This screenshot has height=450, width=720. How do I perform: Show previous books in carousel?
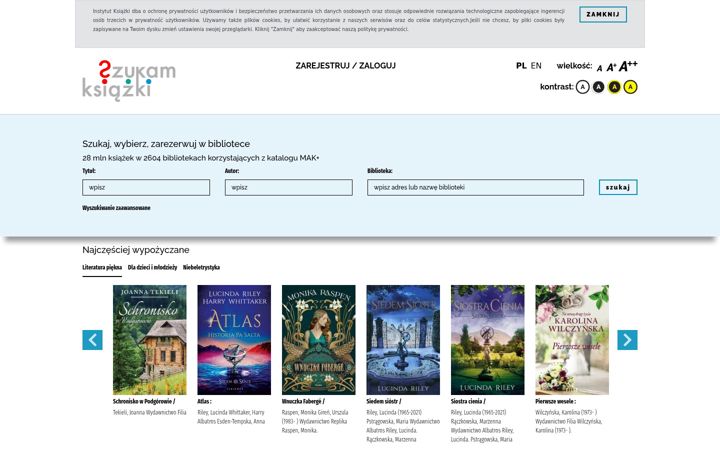pos(92,340)
